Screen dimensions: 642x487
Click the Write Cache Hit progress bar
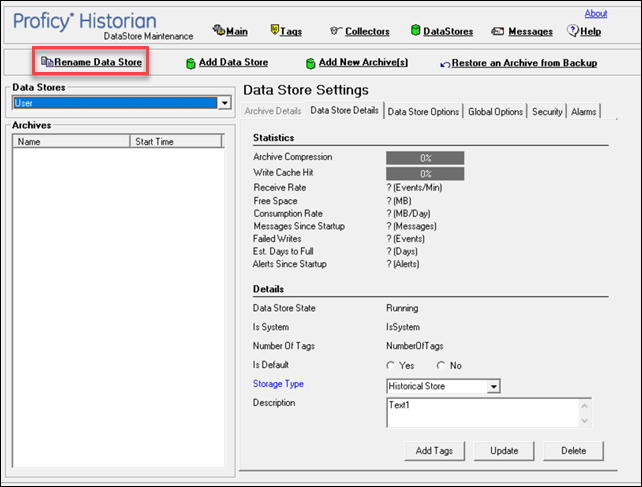[425, 174]
